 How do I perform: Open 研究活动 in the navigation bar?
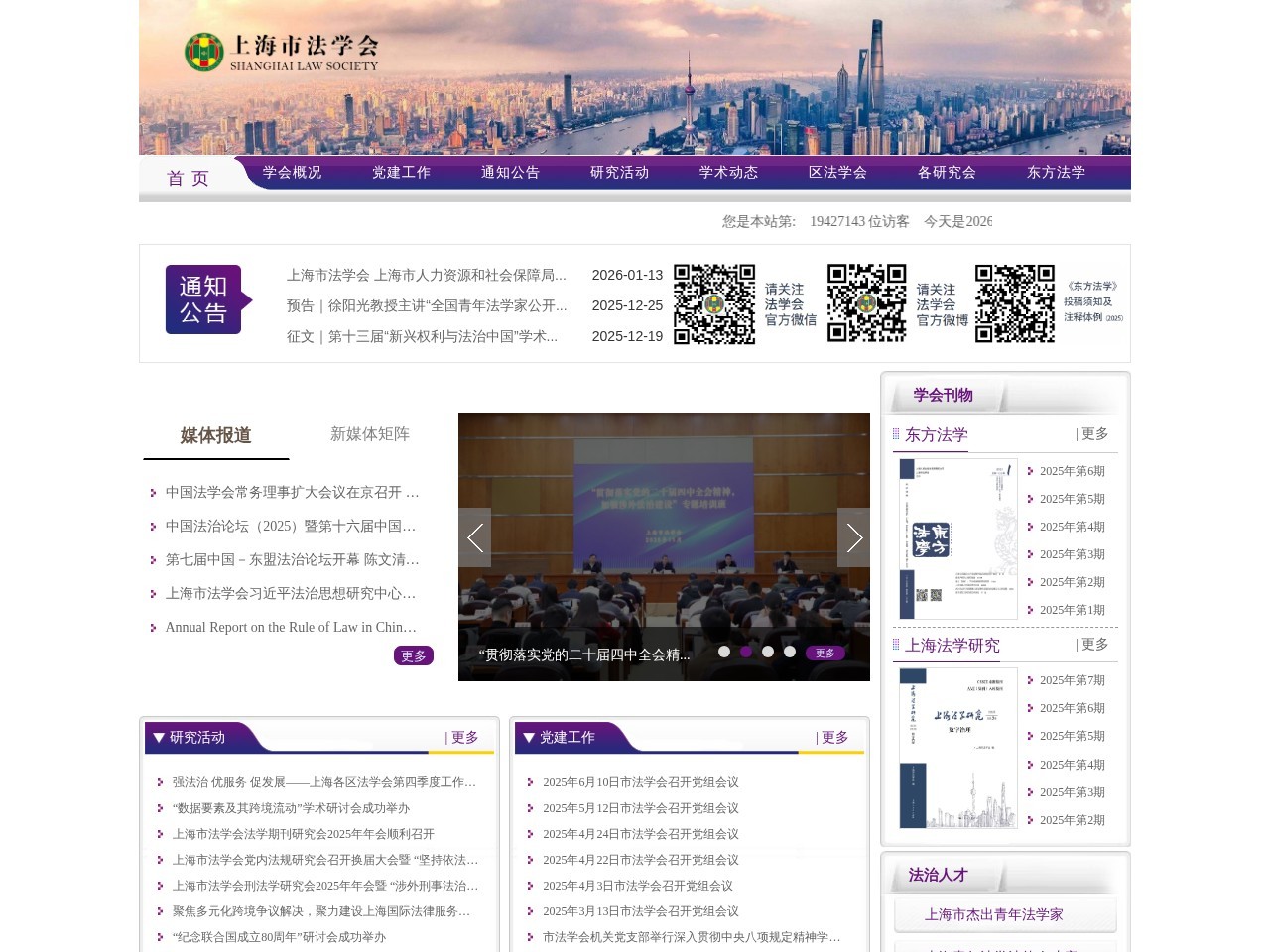tap(619, 172)
